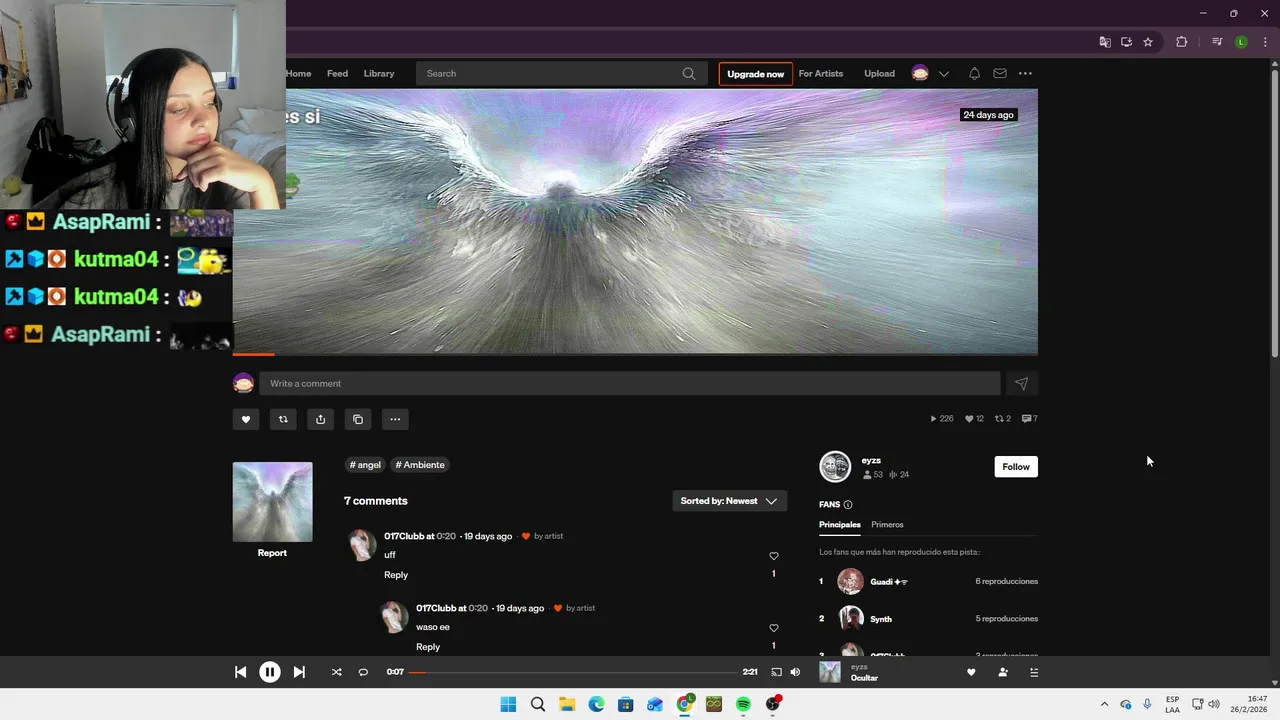
Task: Open Google Translate icon in address bar
Action: (1105, 42)
